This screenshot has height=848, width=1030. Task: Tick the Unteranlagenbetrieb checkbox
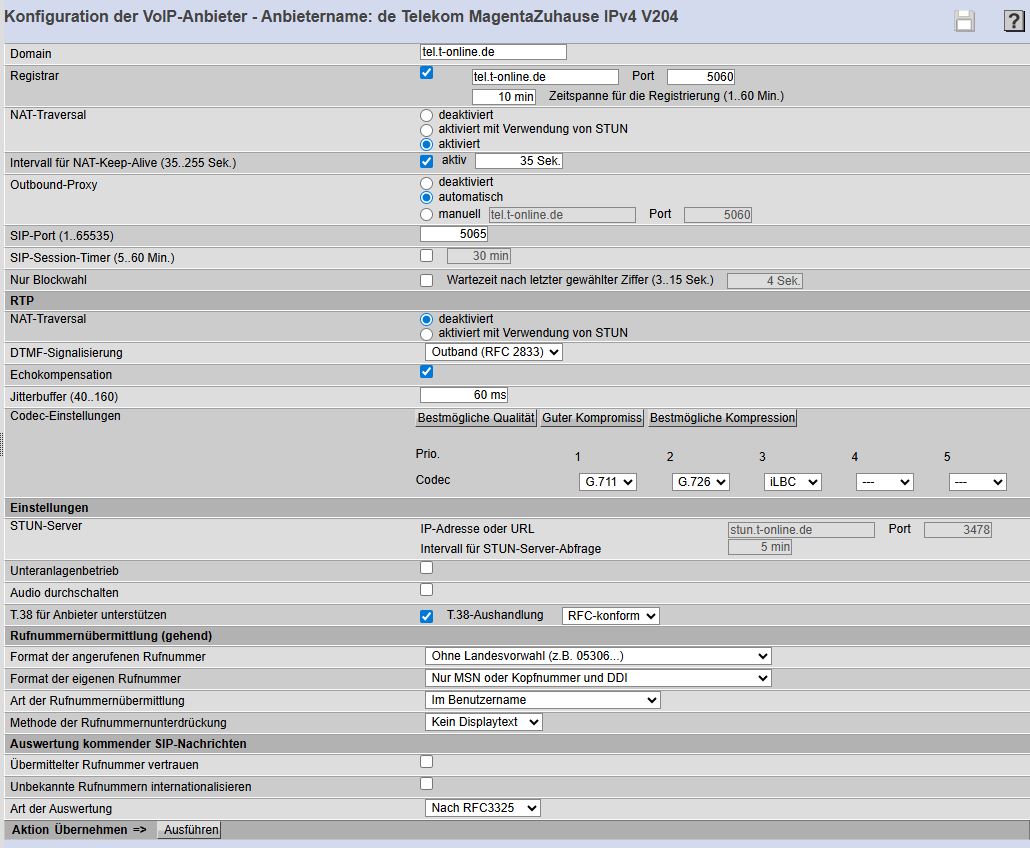427,568
